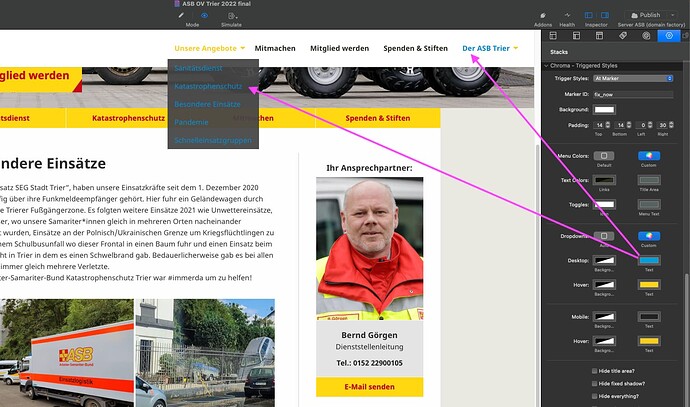Choose Pandemie from the dropdown
Screen dimensions: 690x407
pos(191,122)
